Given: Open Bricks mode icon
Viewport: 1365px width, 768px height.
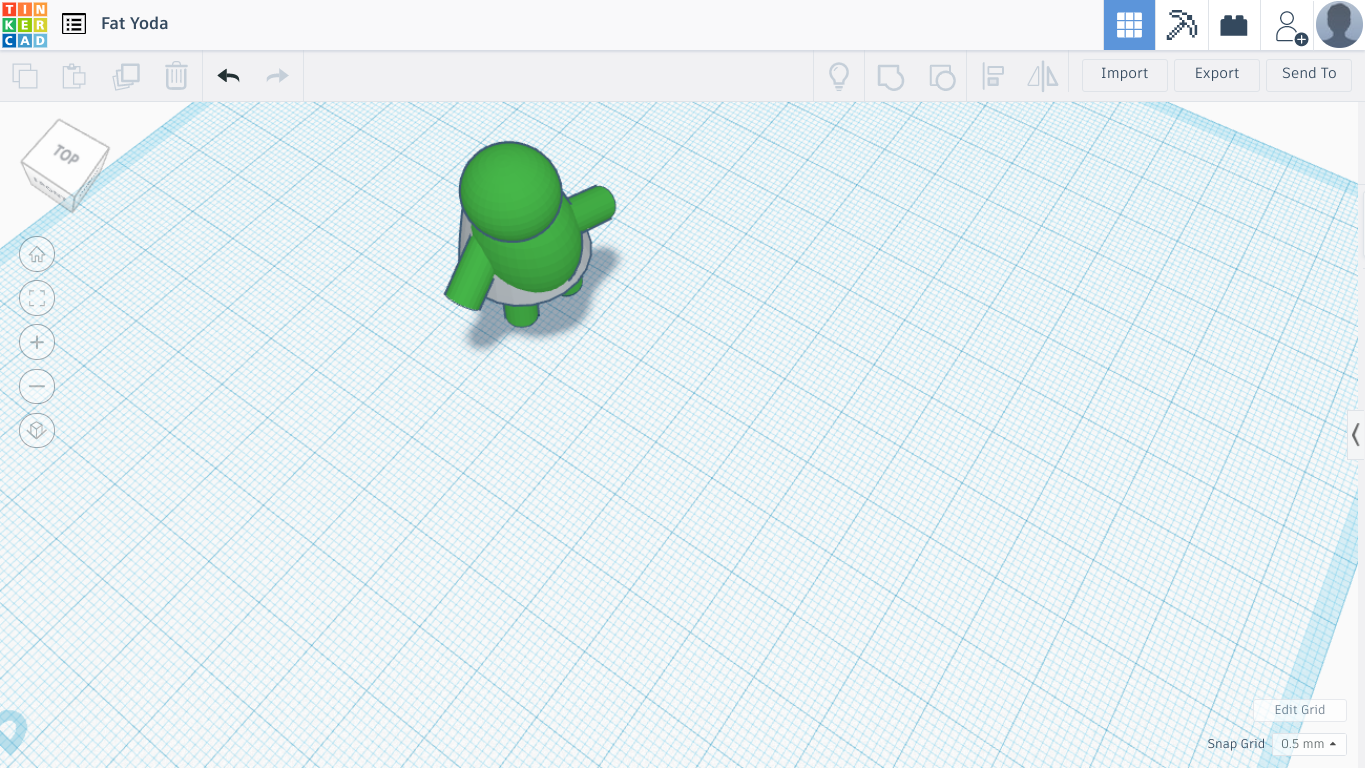Looking at the screenshot, I should [1234, 25].
